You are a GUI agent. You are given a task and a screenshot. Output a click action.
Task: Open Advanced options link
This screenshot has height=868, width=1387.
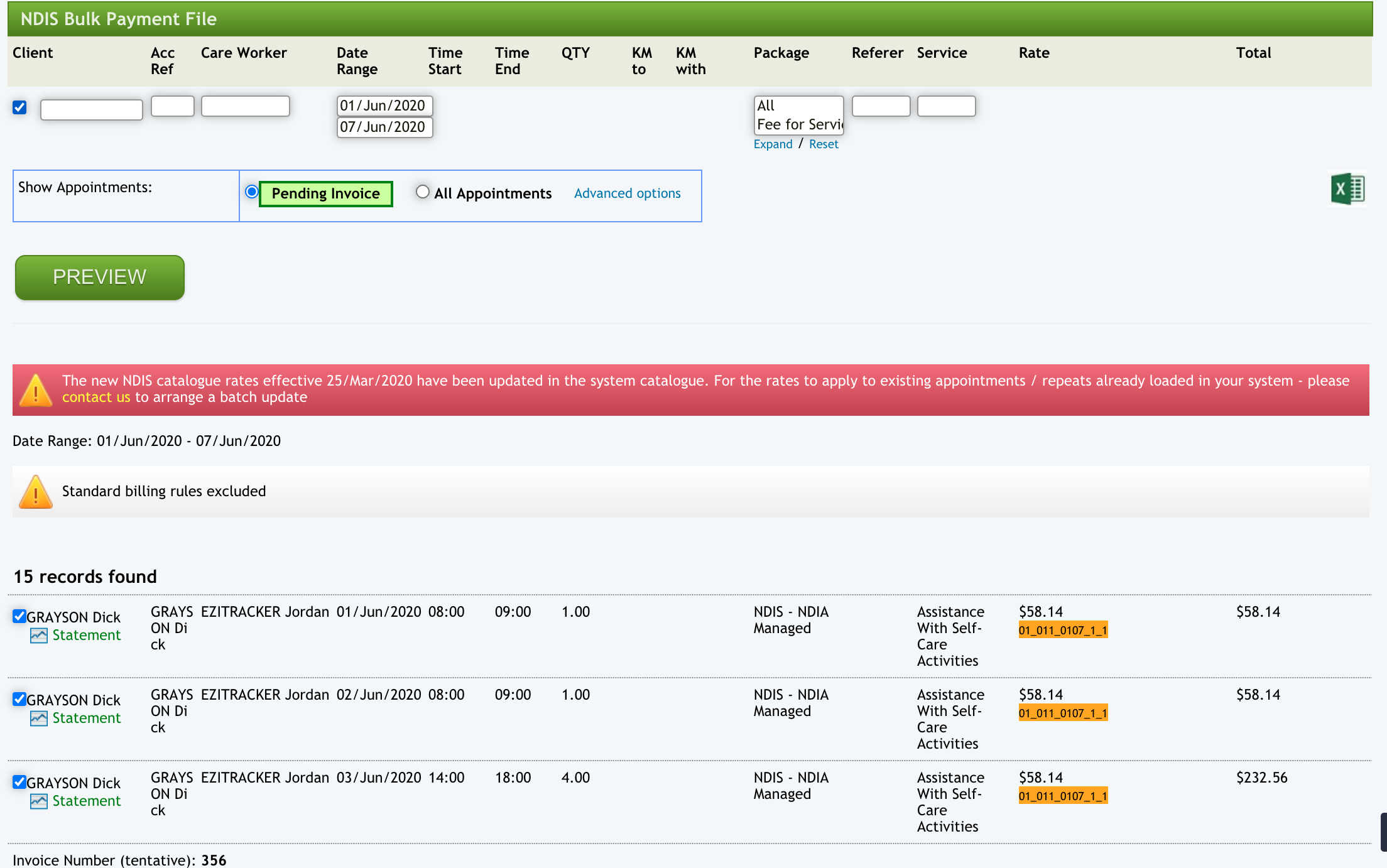click(x=627, y=193)
